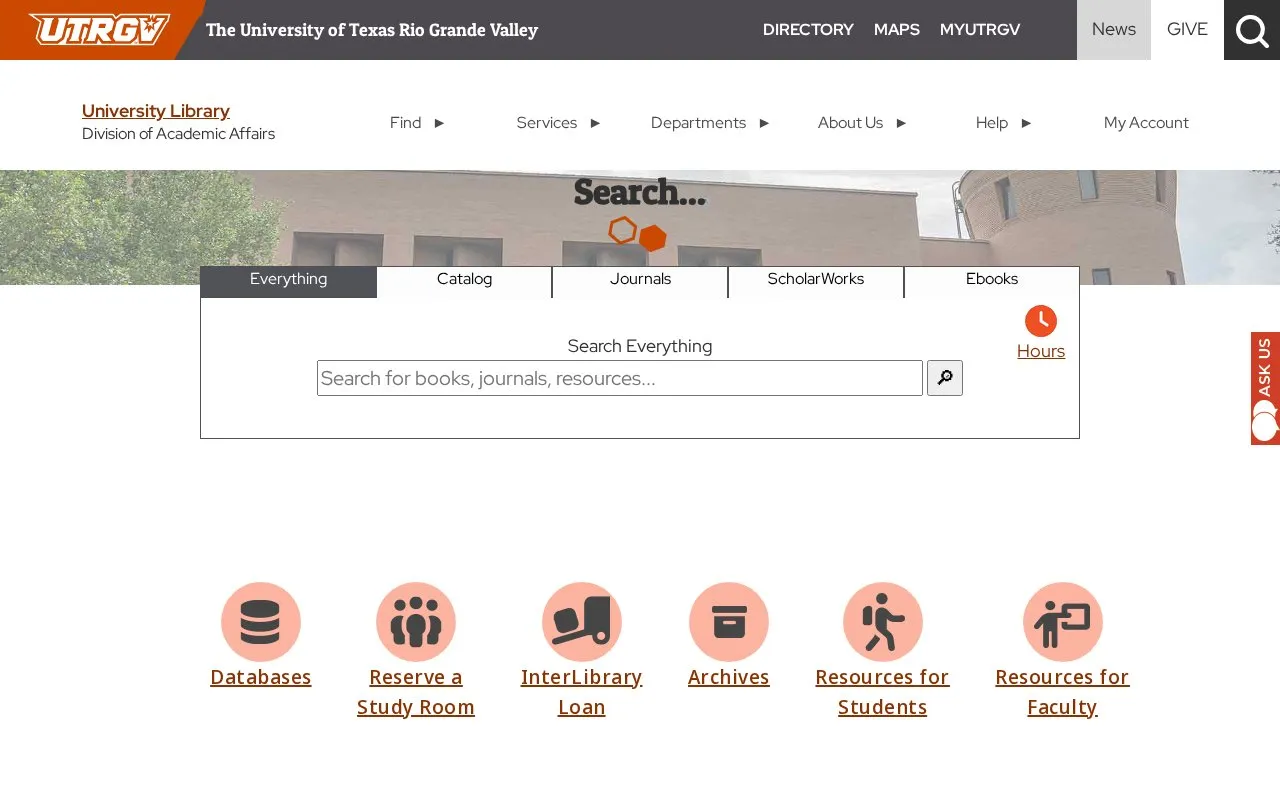Open the InterLibrary Loan text link
The image size is (1280, 800).
point(582,692)
